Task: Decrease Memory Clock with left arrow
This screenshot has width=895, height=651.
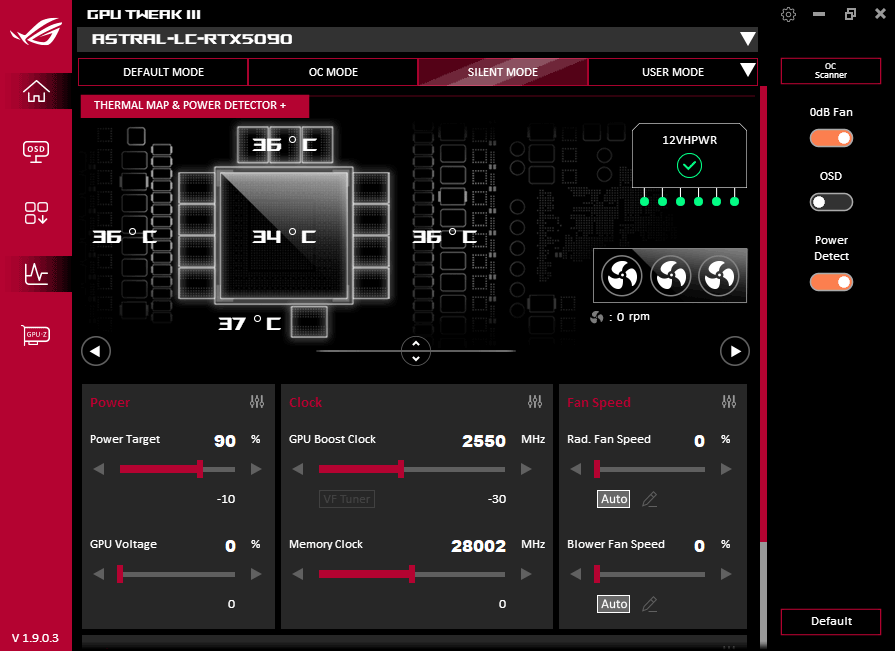Action: point(297,574)
